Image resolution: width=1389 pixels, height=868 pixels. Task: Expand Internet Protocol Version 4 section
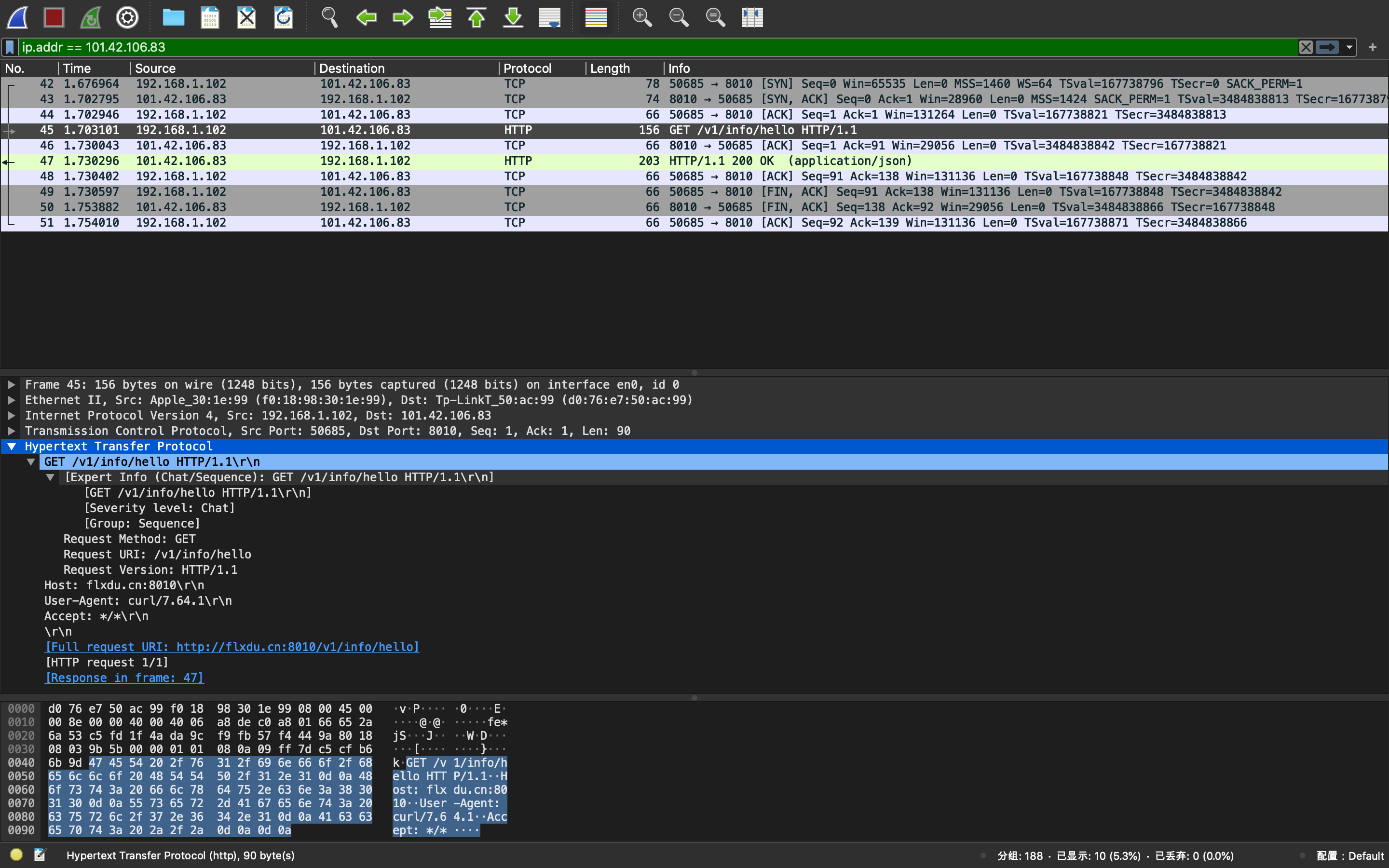pos(11,416)
